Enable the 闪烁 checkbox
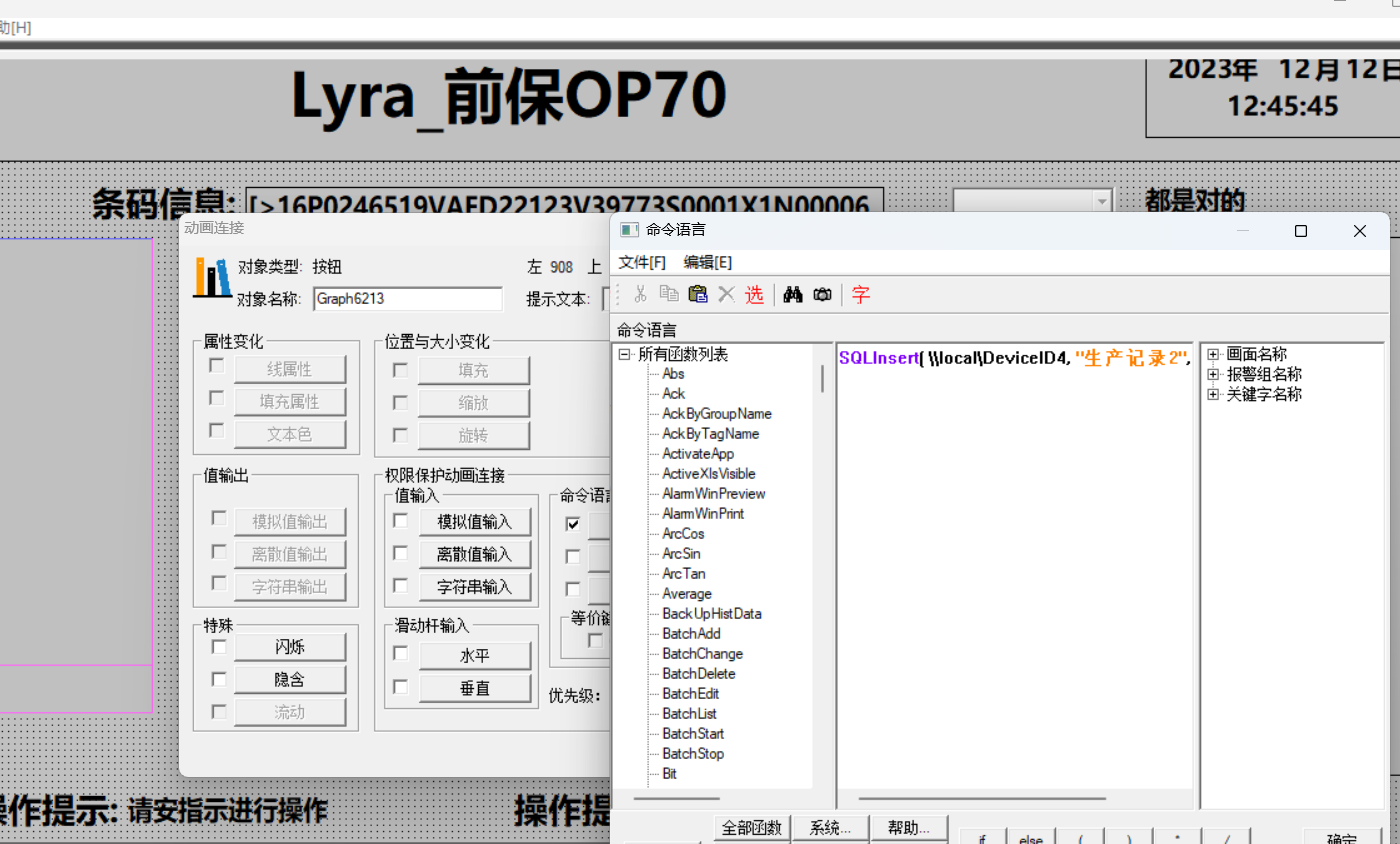The image size is (1400, 844). click(217, 647)
